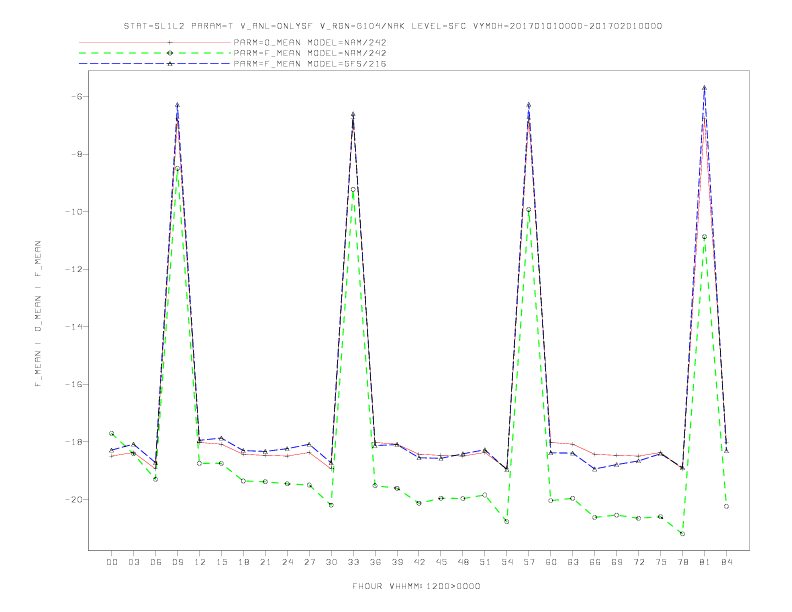Image resolution: width=792 pixels, height=612 pixels.
Task: Click the x-axis label FHOUR VHHMM: 1200>0000
Action: coord(416,586)
